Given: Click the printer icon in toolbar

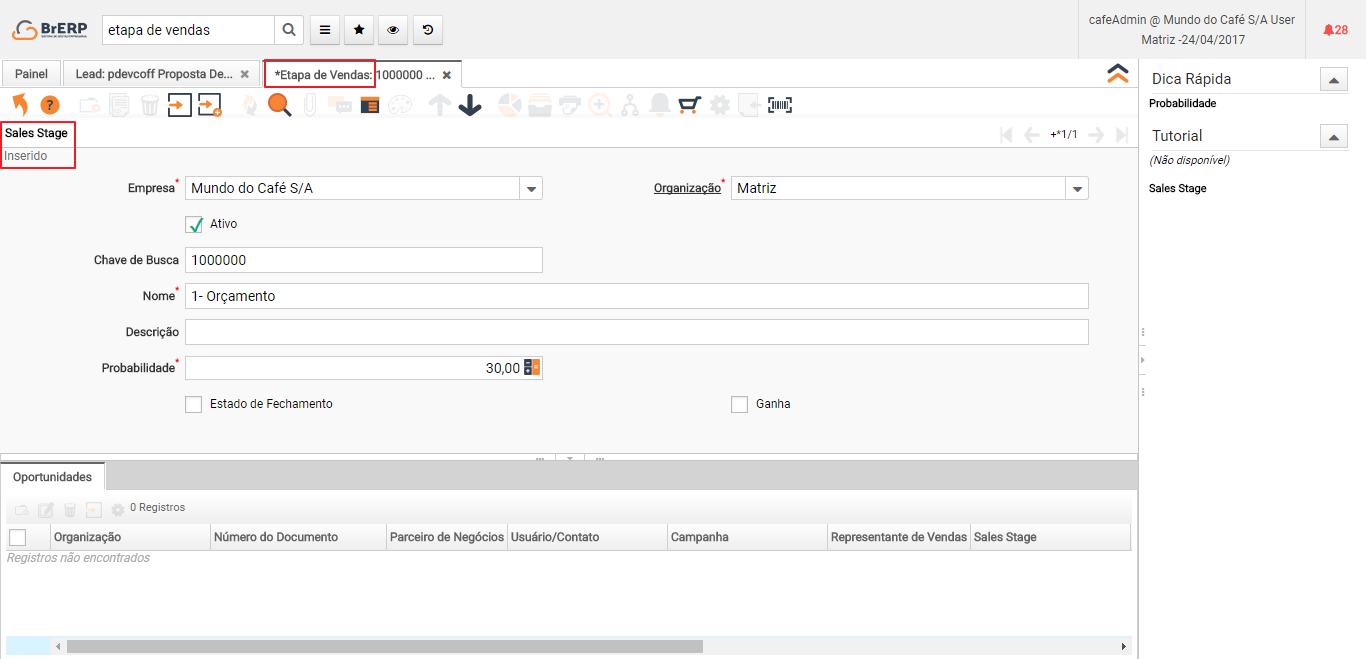Looking at the screenshot, I should coord(570,105).
